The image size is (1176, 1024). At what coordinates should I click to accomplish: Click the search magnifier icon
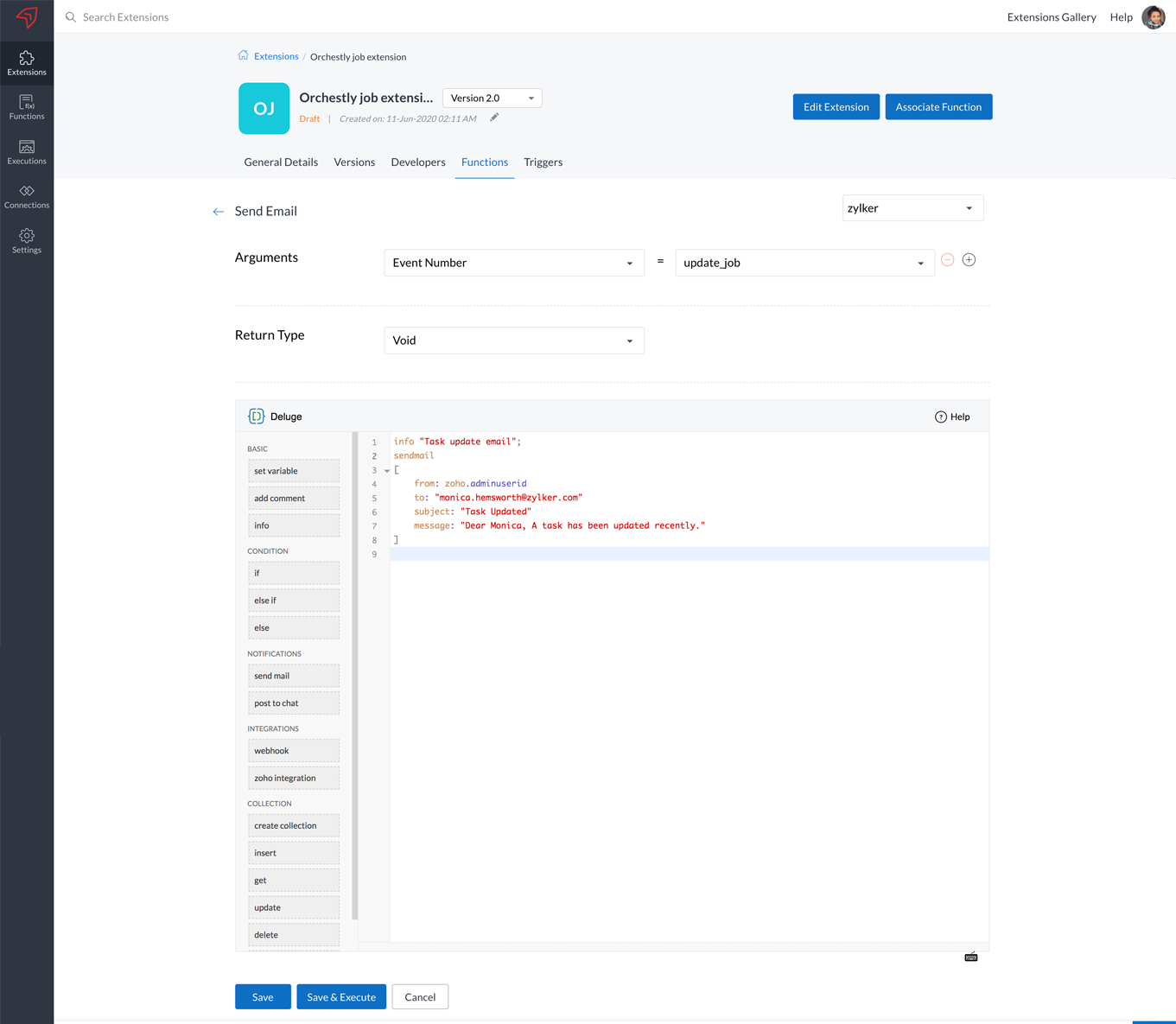click(71, 17)
